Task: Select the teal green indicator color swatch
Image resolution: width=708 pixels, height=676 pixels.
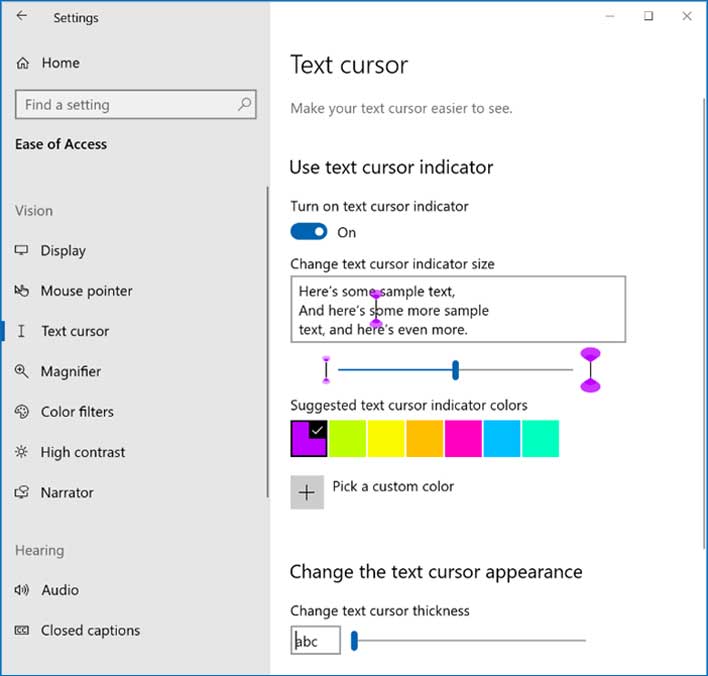Action: pyautogui.click(x=540, y=438)
